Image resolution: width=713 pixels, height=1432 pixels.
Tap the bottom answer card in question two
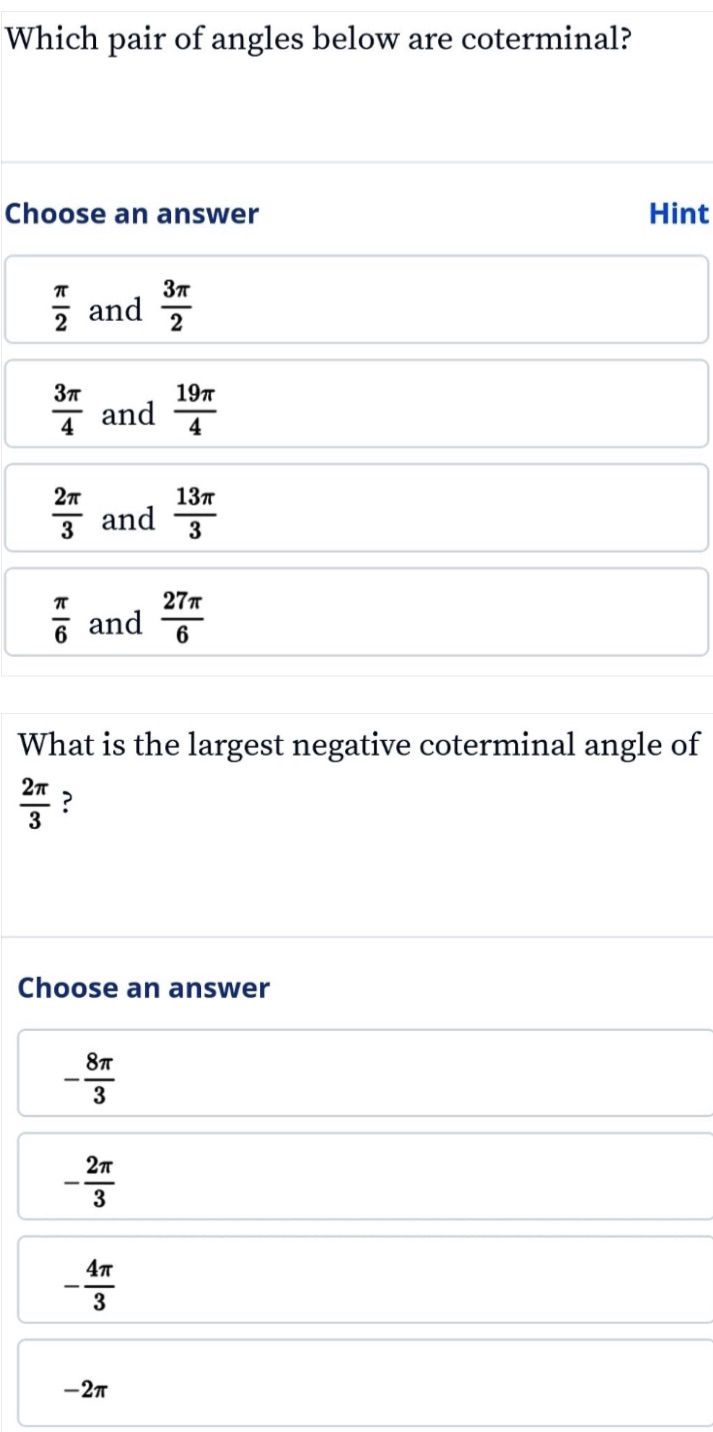click(x=356, y=1387)
